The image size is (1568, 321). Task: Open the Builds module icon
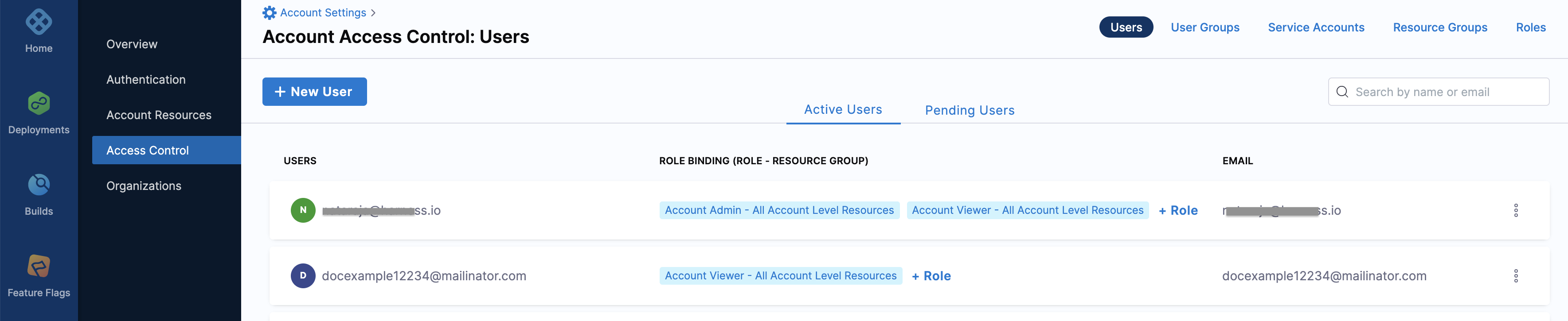pos(39,185)
